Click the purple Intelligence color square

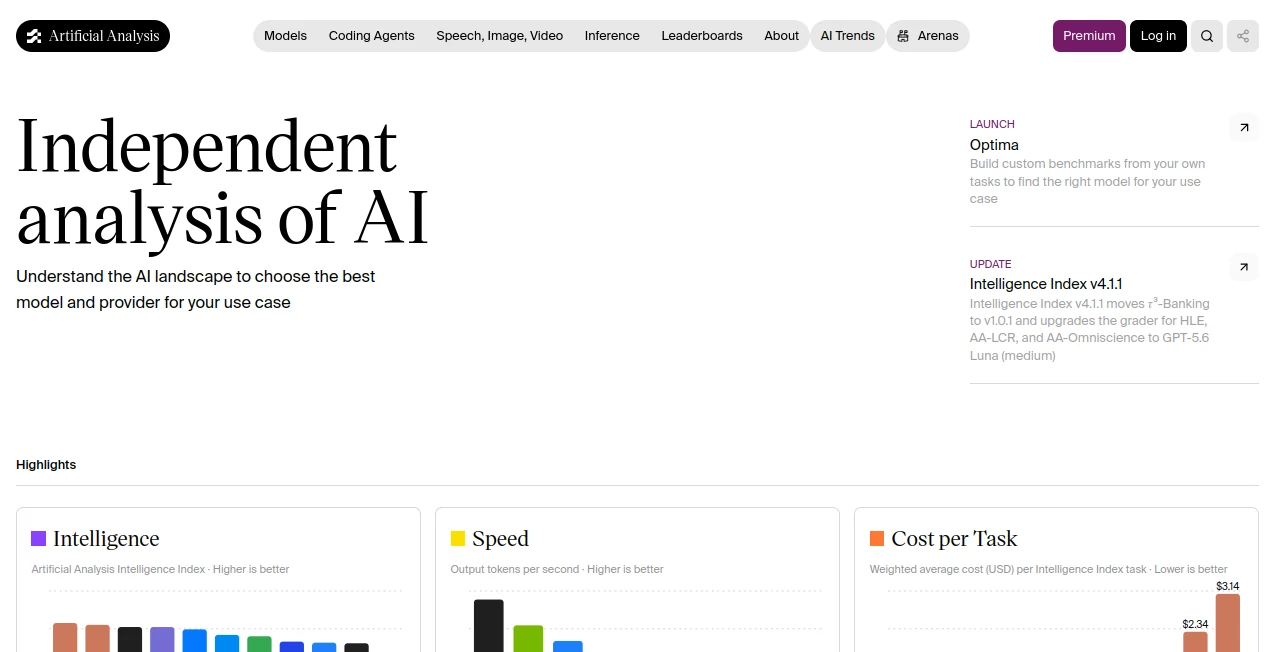[39, 538]
